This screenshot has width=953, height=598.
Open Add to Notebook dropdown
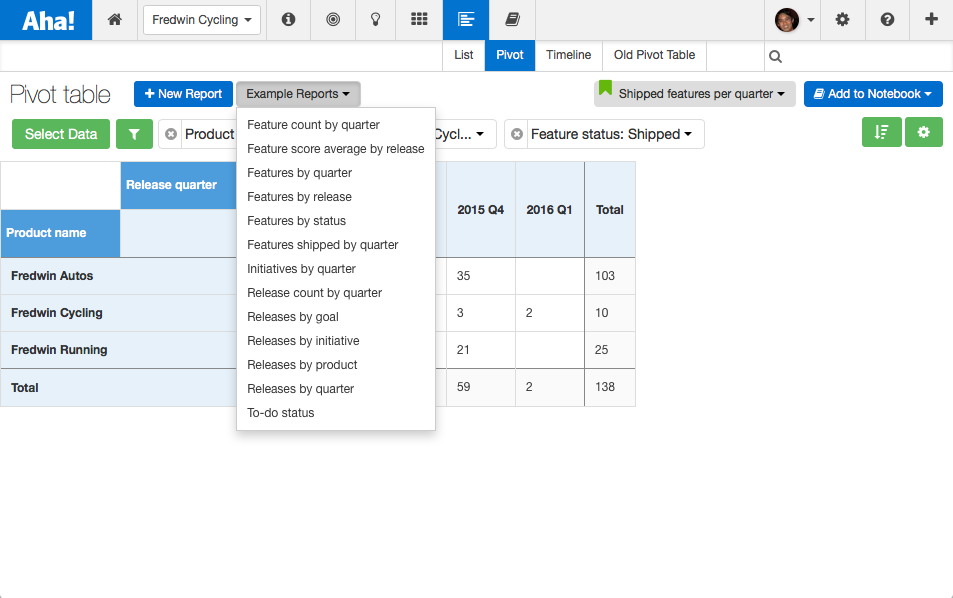(x=873, y=94)
